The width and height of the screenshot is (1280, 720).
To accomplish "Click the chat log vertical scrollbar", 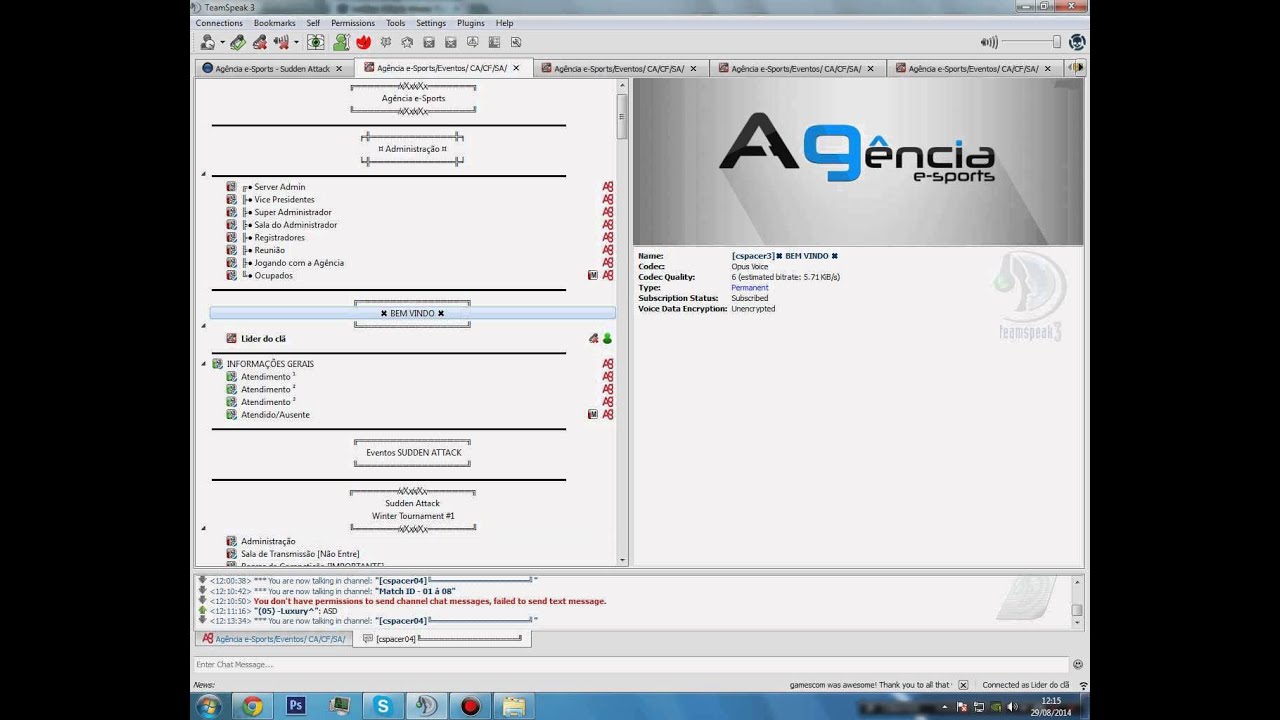I will point(1077,602).
